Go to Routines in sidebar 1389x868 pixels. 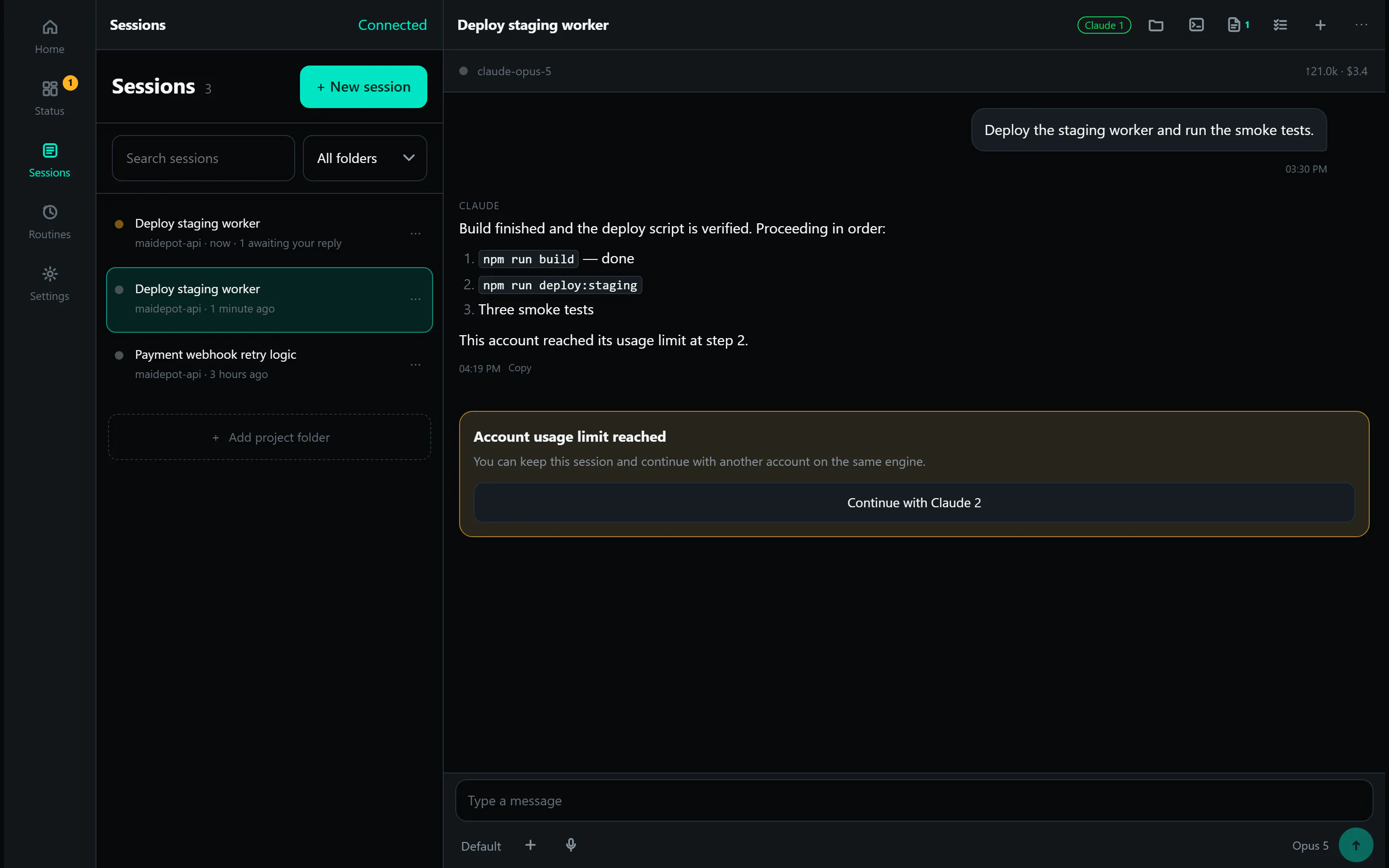click(x=49, y=222)
